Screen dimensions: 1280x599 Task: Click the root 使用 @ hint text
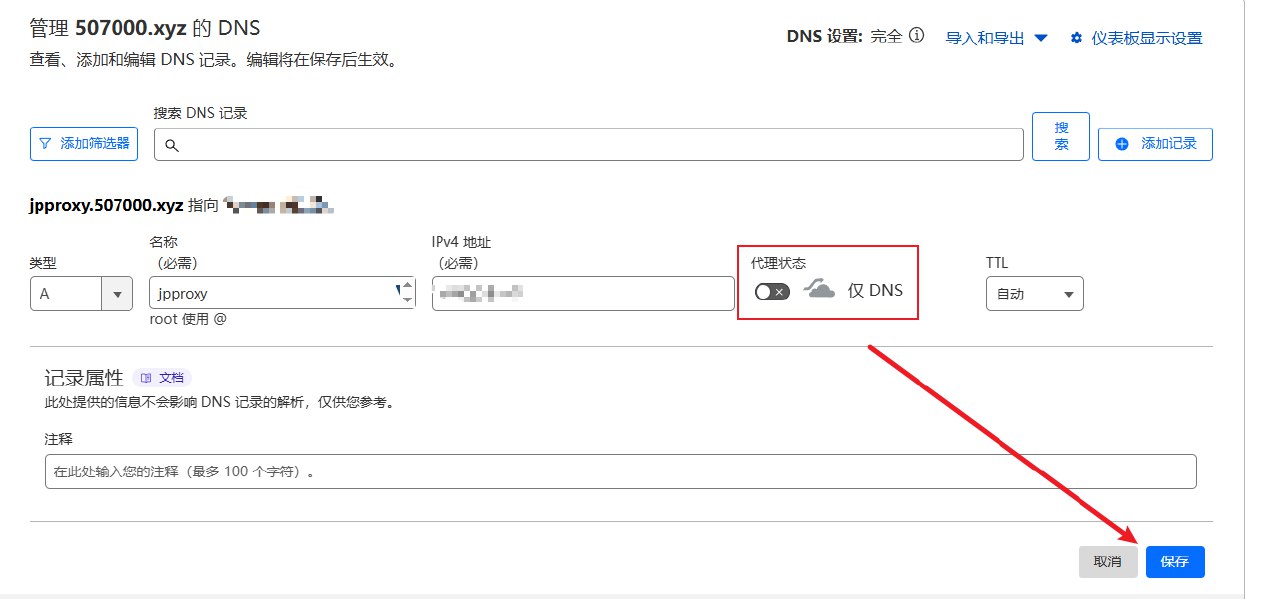click(186, 320)
